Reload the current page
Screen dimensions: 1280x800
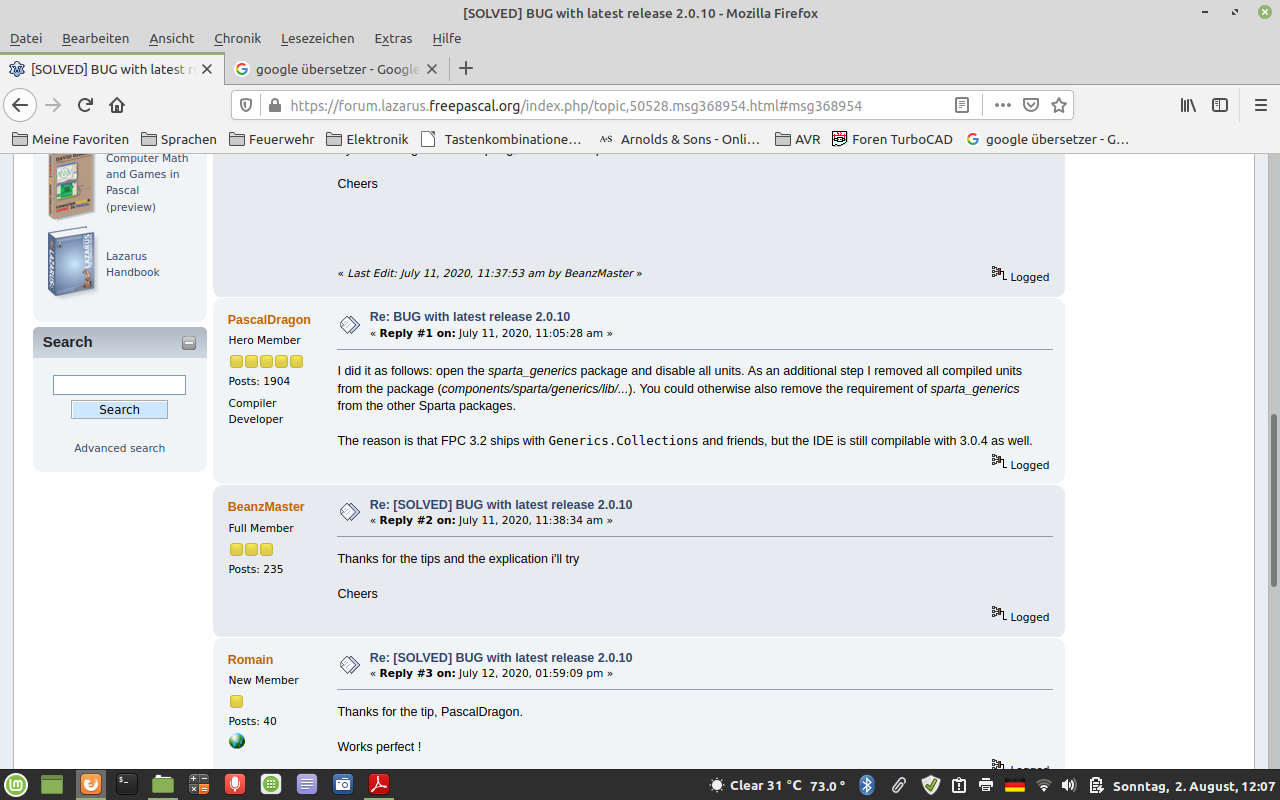[85, 105]
